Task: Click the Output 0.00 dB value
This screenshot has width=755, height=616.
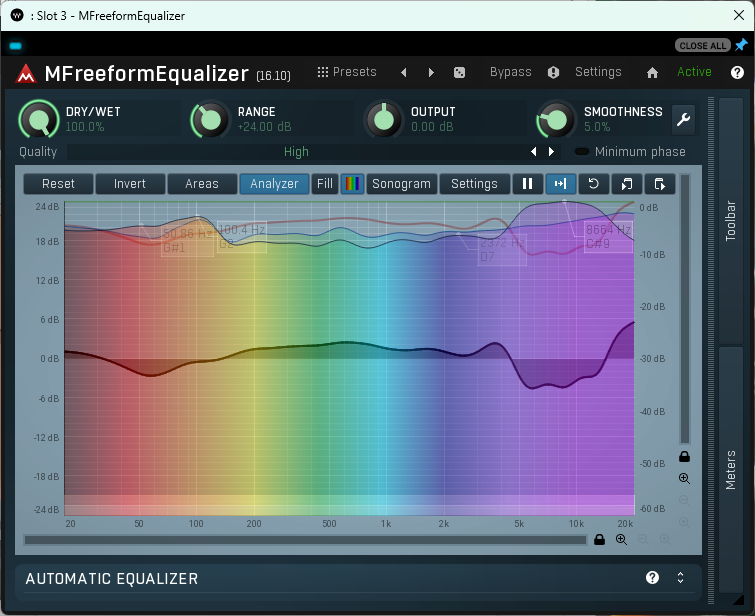Action: (x=432, y=127)
